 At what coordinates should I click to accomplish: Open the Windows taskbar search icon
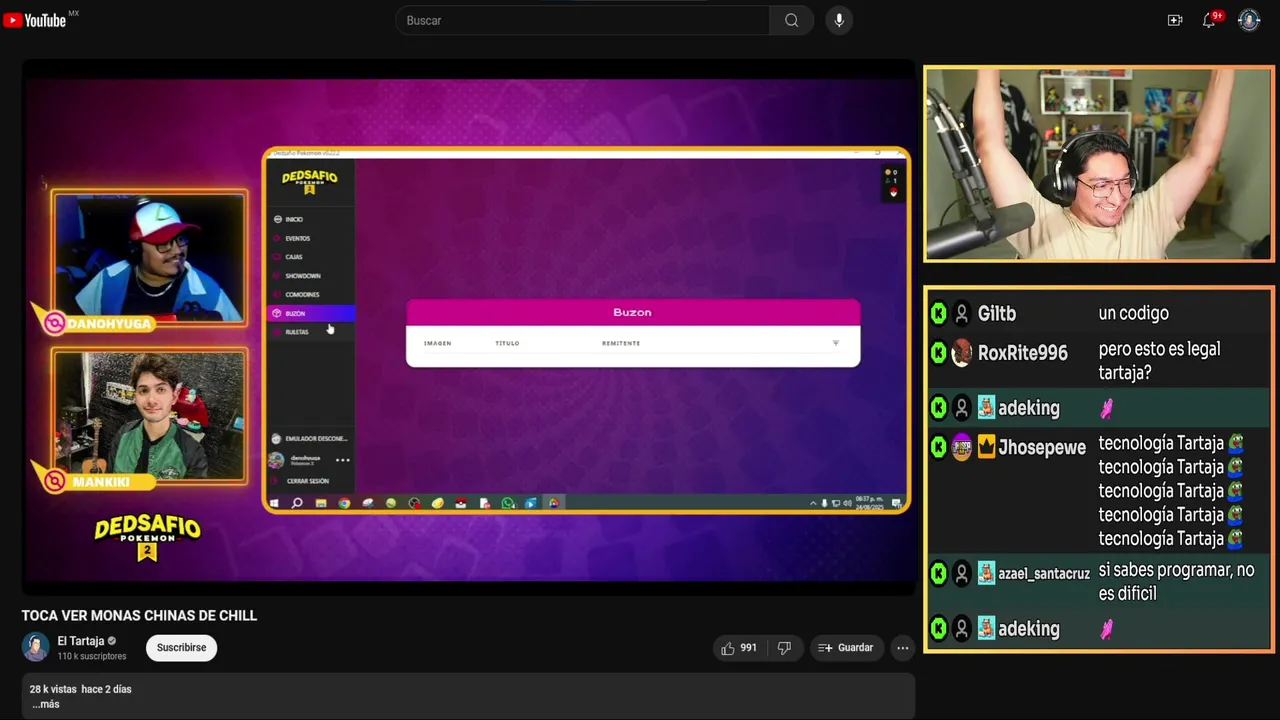[297, 503]
